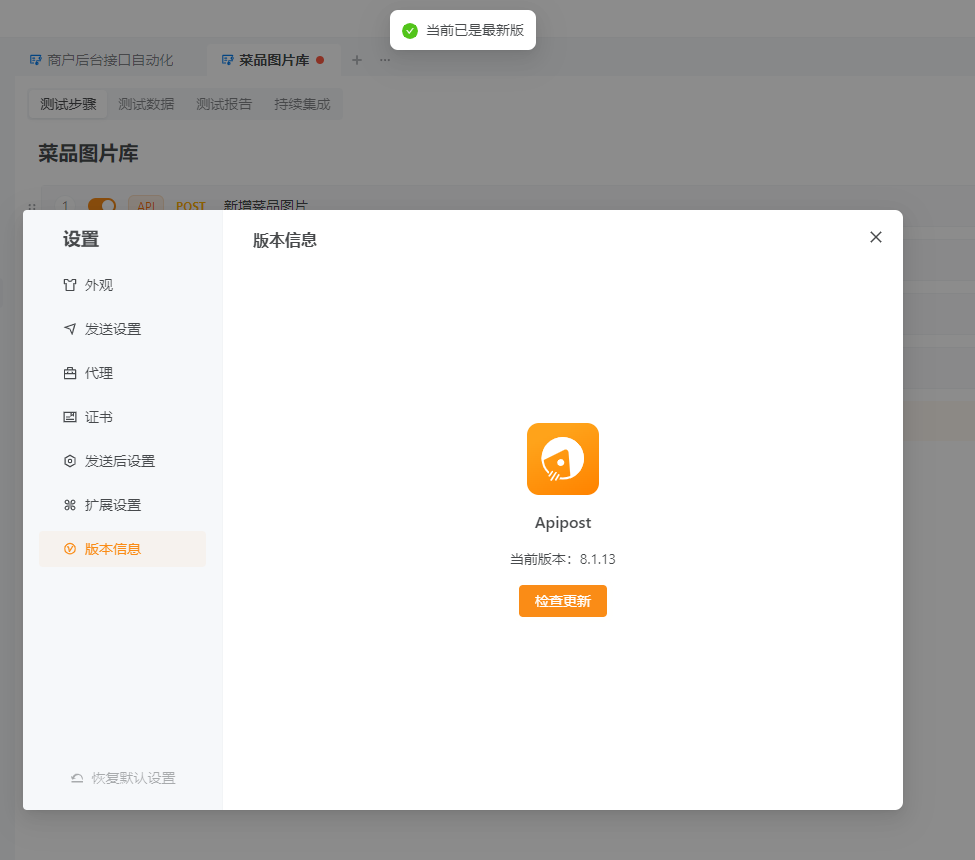
Task: Click the undo icon beside 恢复默认设置
Action: coord(77,778)
